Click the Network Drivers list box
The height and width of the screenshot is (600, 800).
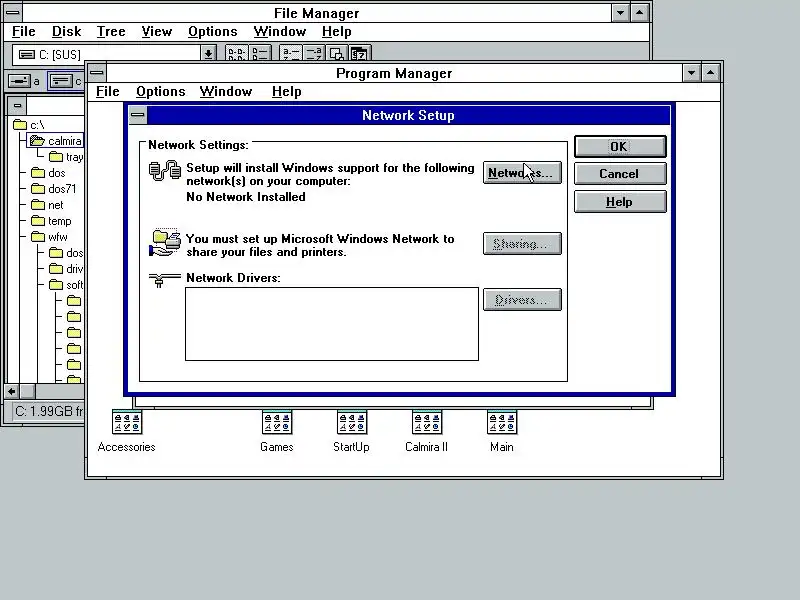[332, 324]
